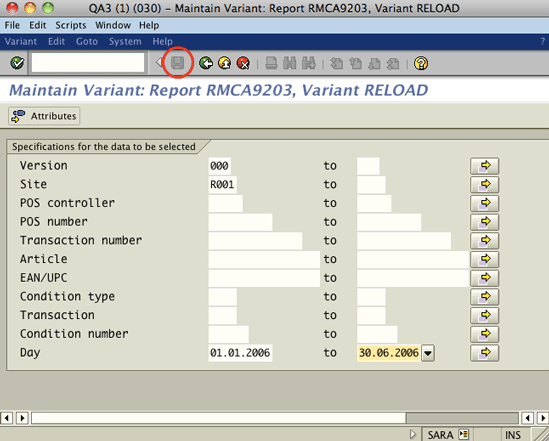Viewport: 549px width, 441px height.
Task: Click the yellow Exit arrow icon
Action: pyautogui.click(x=224, y=63)
